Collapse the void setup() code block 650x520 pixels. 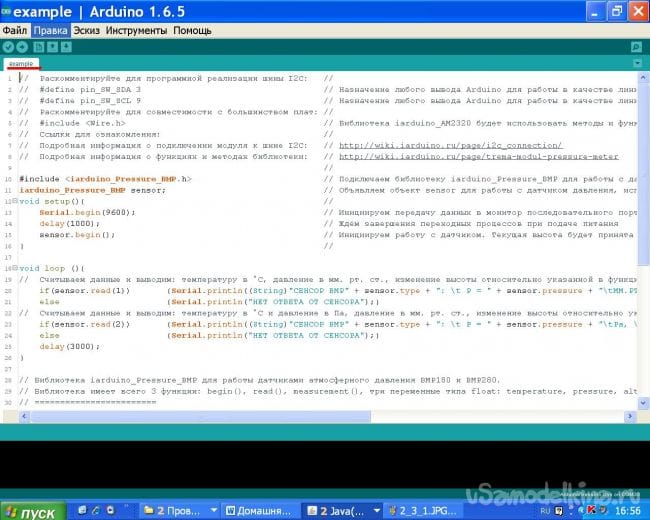point(14,200)
